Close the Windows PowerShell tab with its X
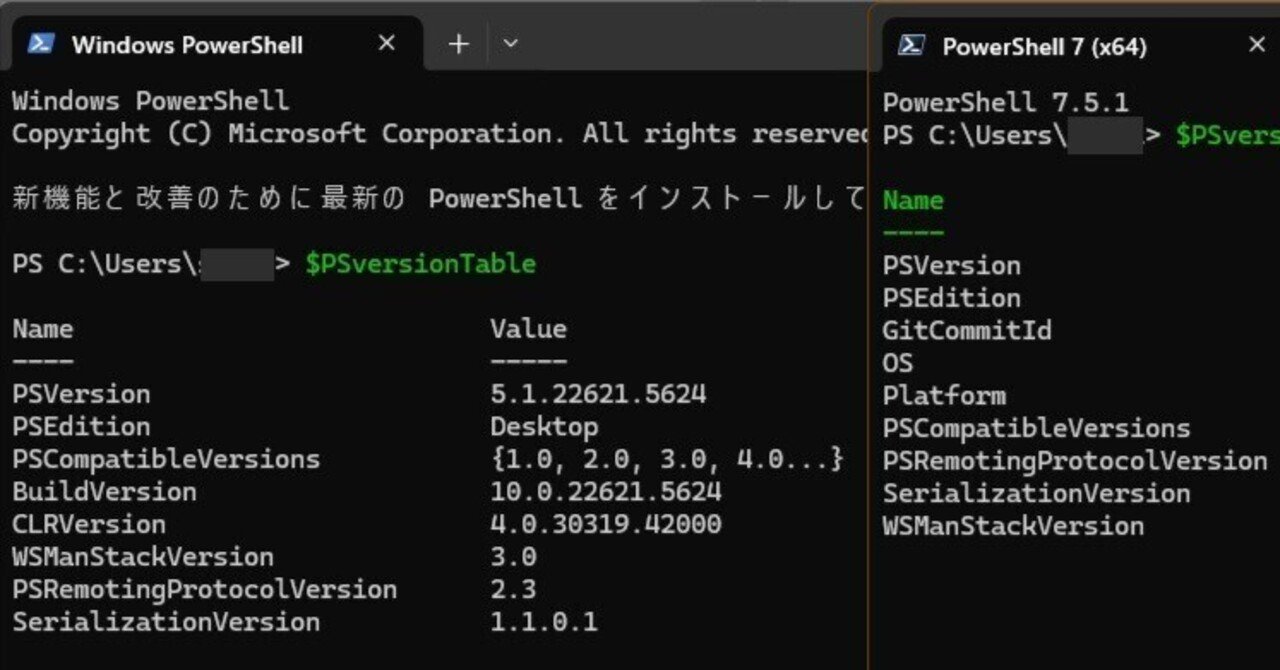Viewport: 1280px width, 670px height. tap(385, 43)
